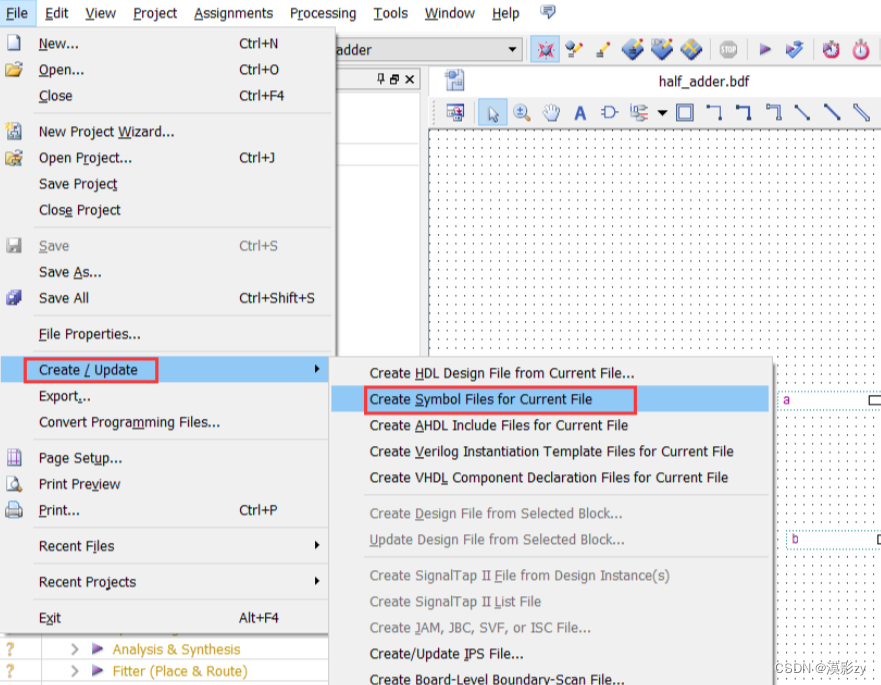Open the Edit menu
The width and height of the screenshot is (881, 685).
pos(56,13)
